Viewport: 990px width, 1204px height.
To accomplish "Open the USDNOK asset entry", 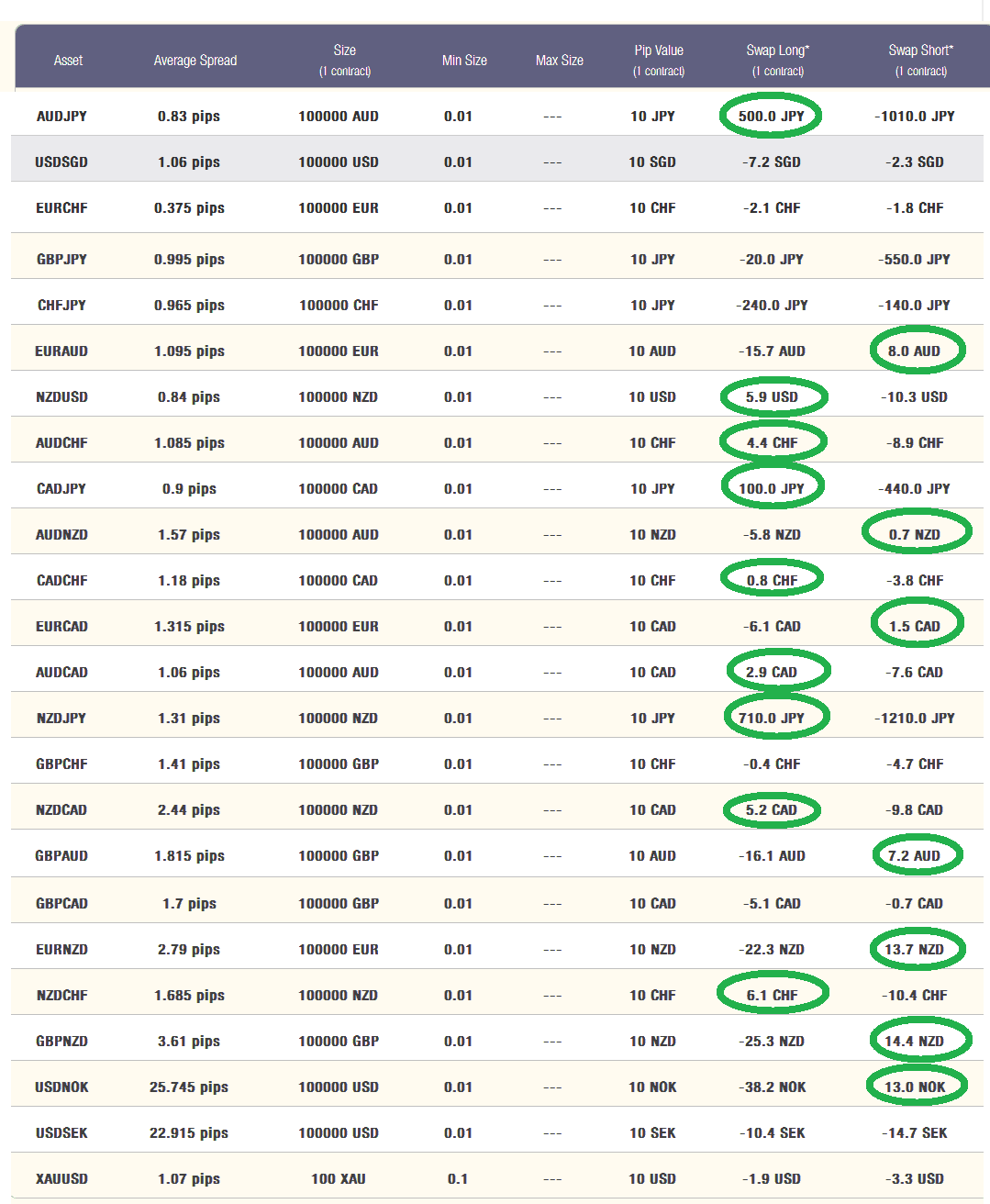I will [x=61, y=1087].
